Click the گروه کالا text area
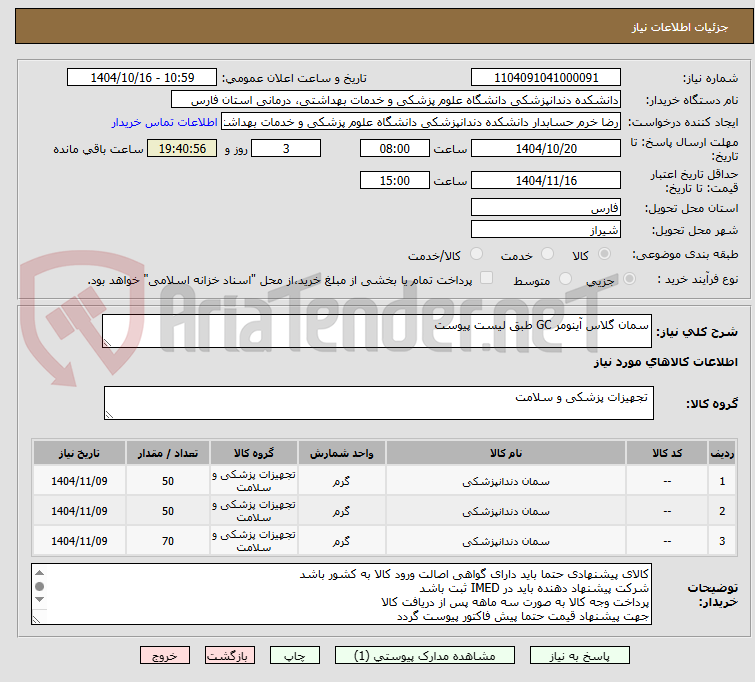The width and height of the screenshot is (755, 682). coord(378,403)
